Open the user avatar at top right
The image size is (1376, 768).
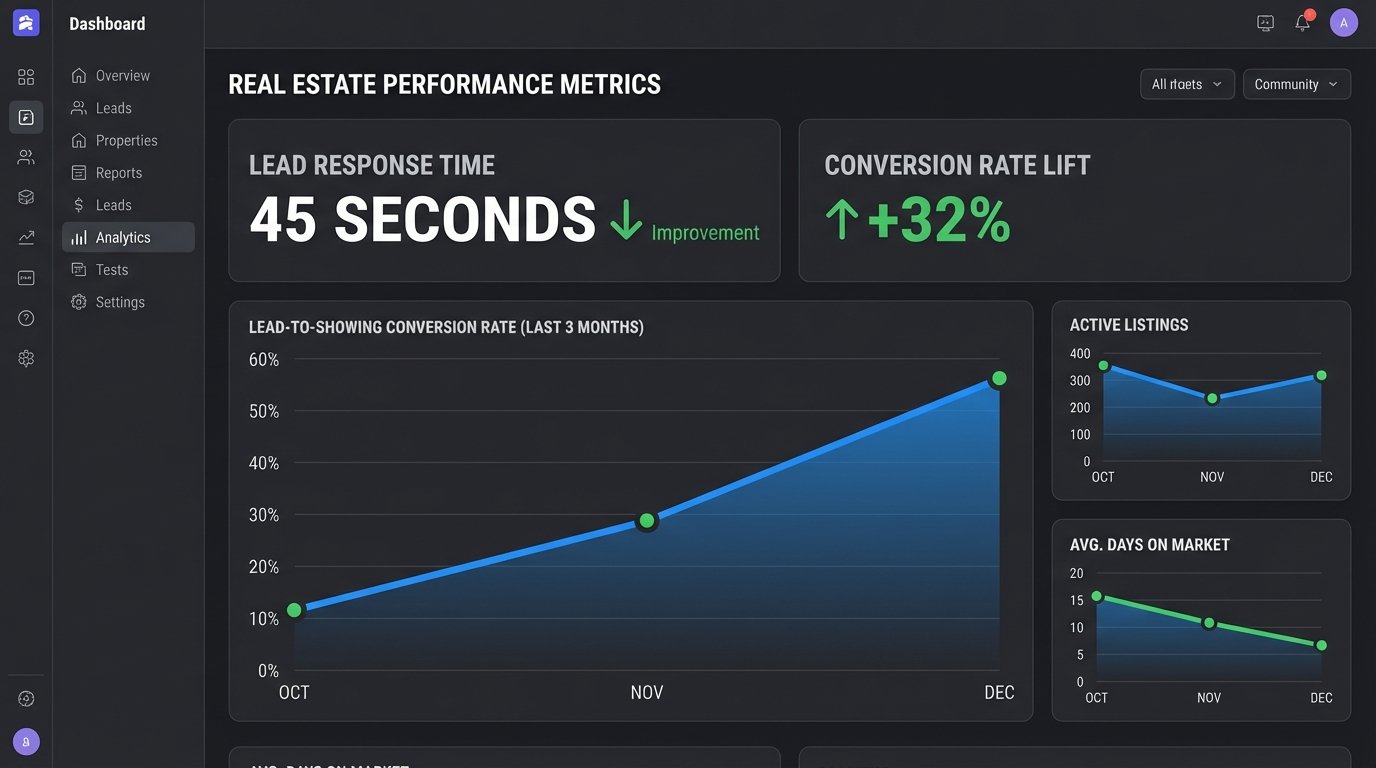(x=1344, y=22)
